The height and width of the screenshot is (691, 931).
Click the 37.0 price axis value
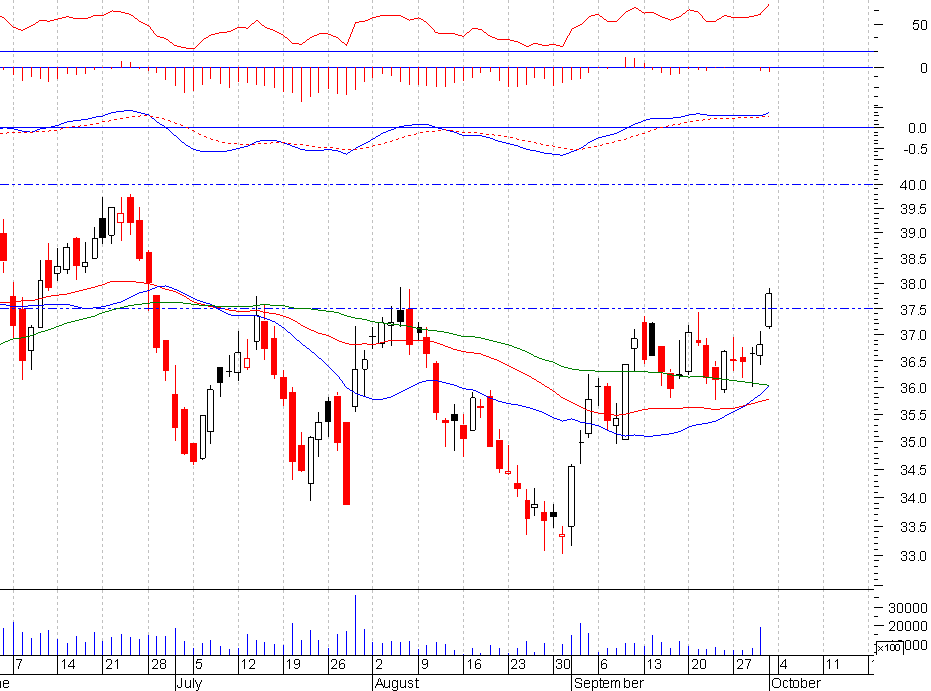913,335
